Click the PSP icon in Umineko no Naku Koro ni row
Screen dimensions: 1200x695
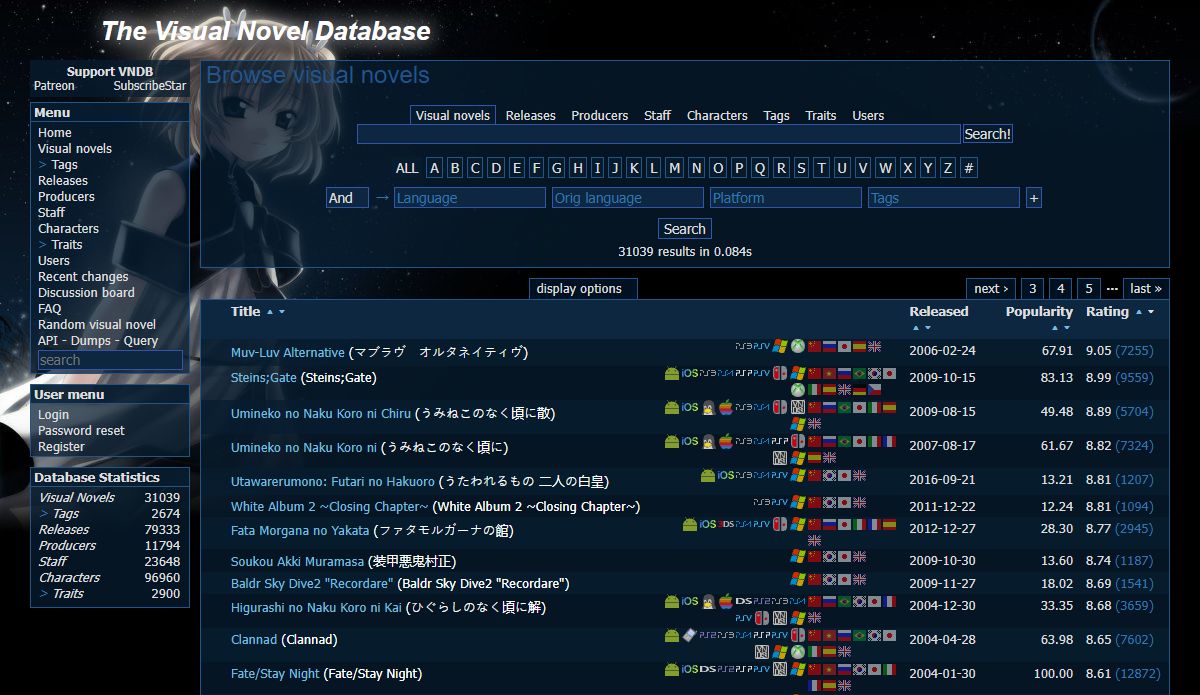coord(780,441)
